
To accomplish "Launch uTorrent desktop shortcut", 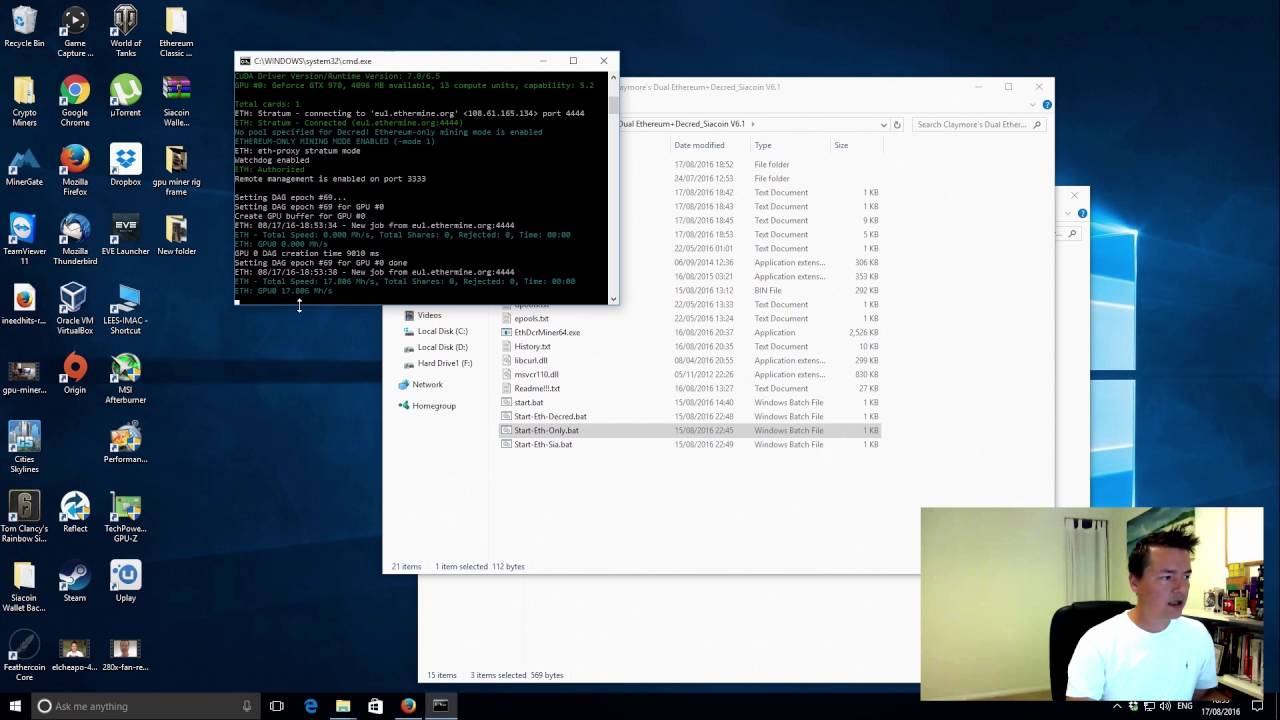I will [x=125, y=97].
